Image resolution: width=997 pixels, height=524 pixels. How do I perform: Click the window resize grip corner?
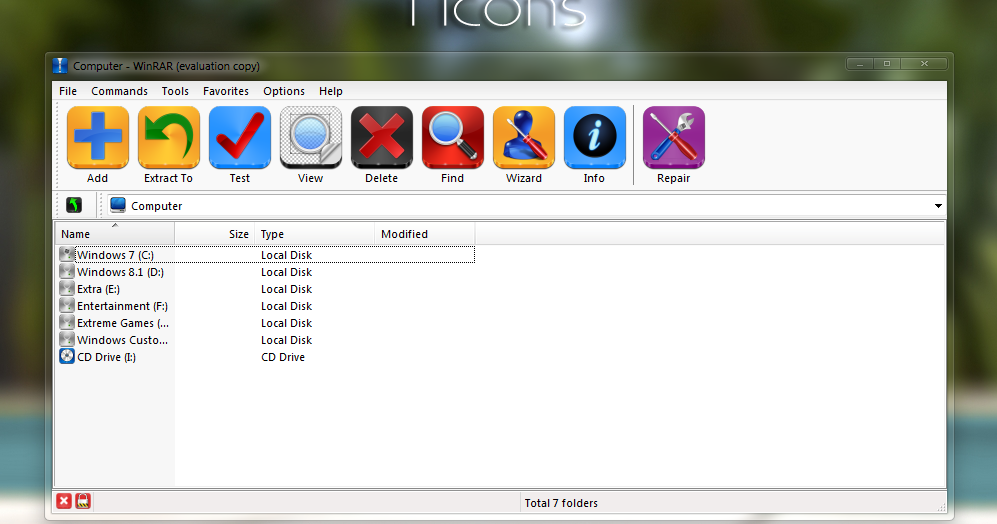pos(941,506)
